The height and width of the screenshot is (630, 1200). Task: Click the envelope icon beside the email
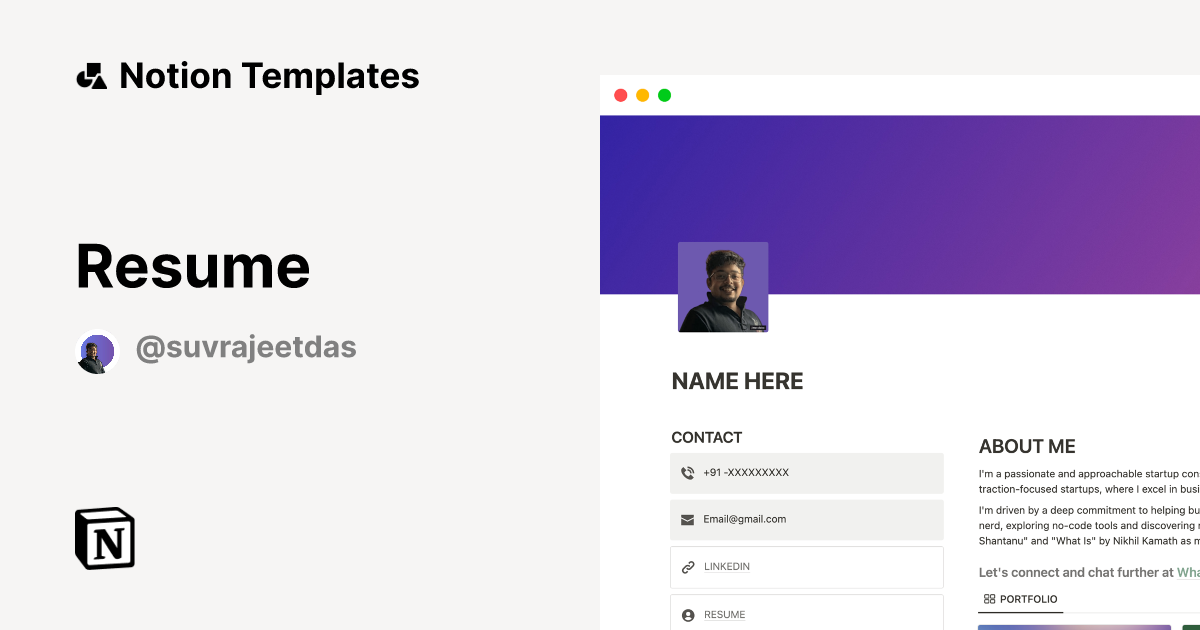tap(687, 520)
